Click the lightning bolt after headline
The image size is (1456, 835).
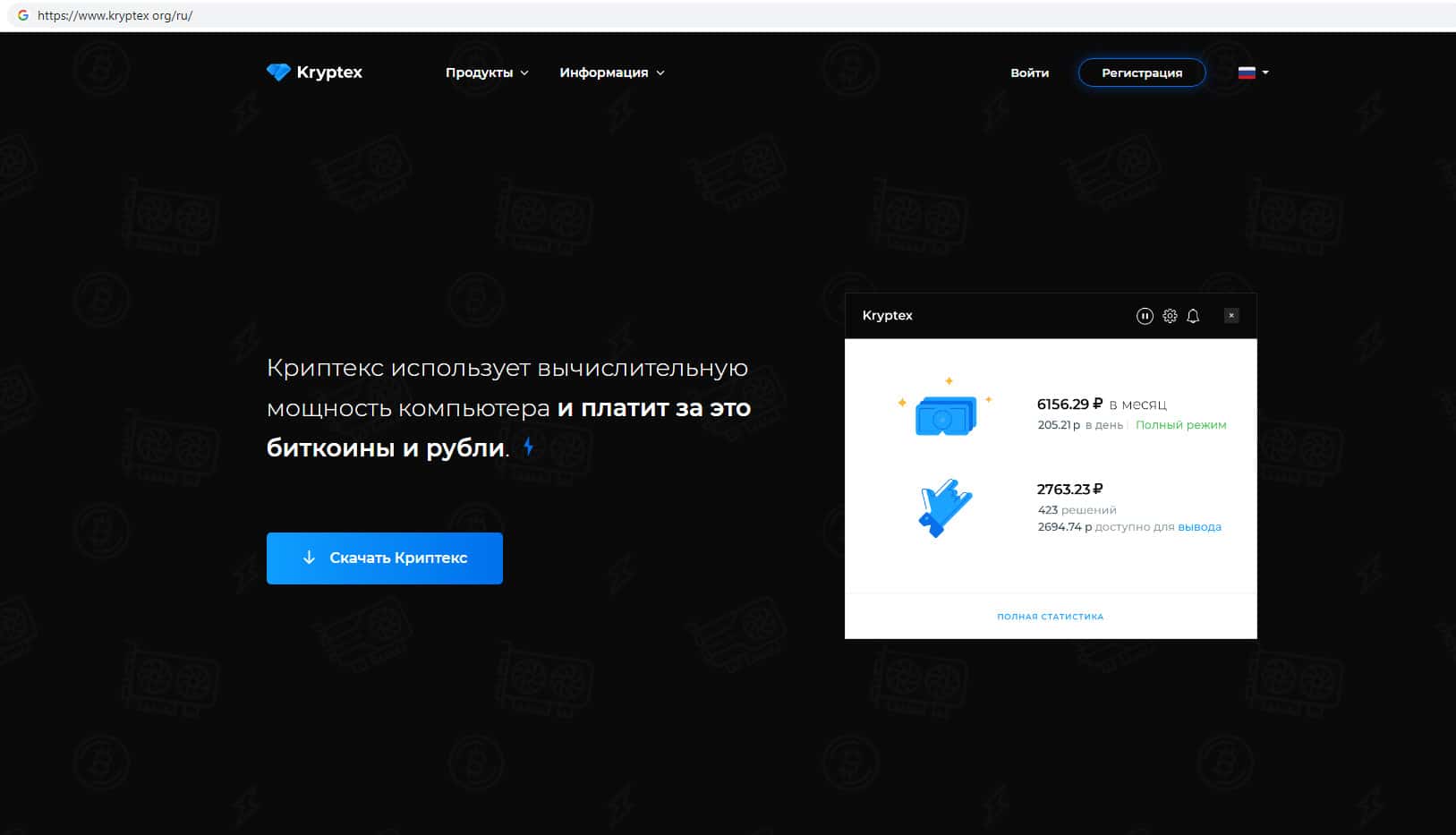[529, 446]
